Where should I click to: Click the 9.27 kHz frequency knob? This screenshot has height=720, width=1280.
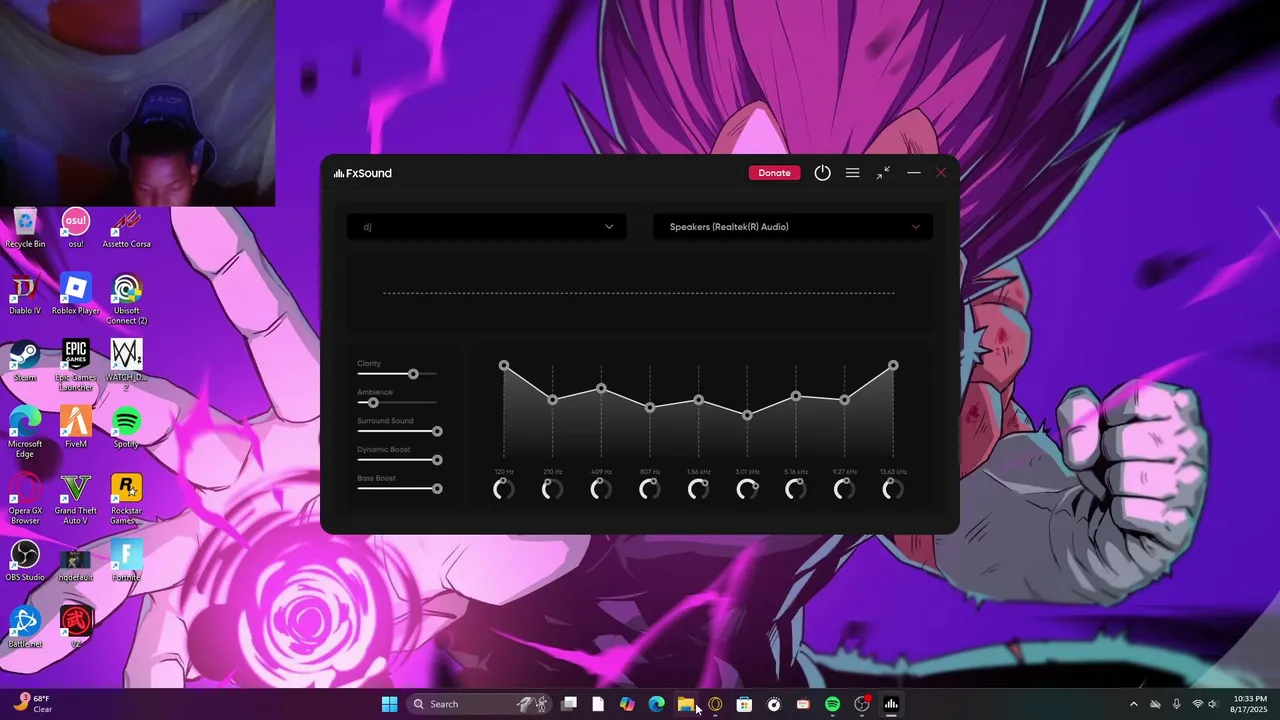tap(844, 489)
